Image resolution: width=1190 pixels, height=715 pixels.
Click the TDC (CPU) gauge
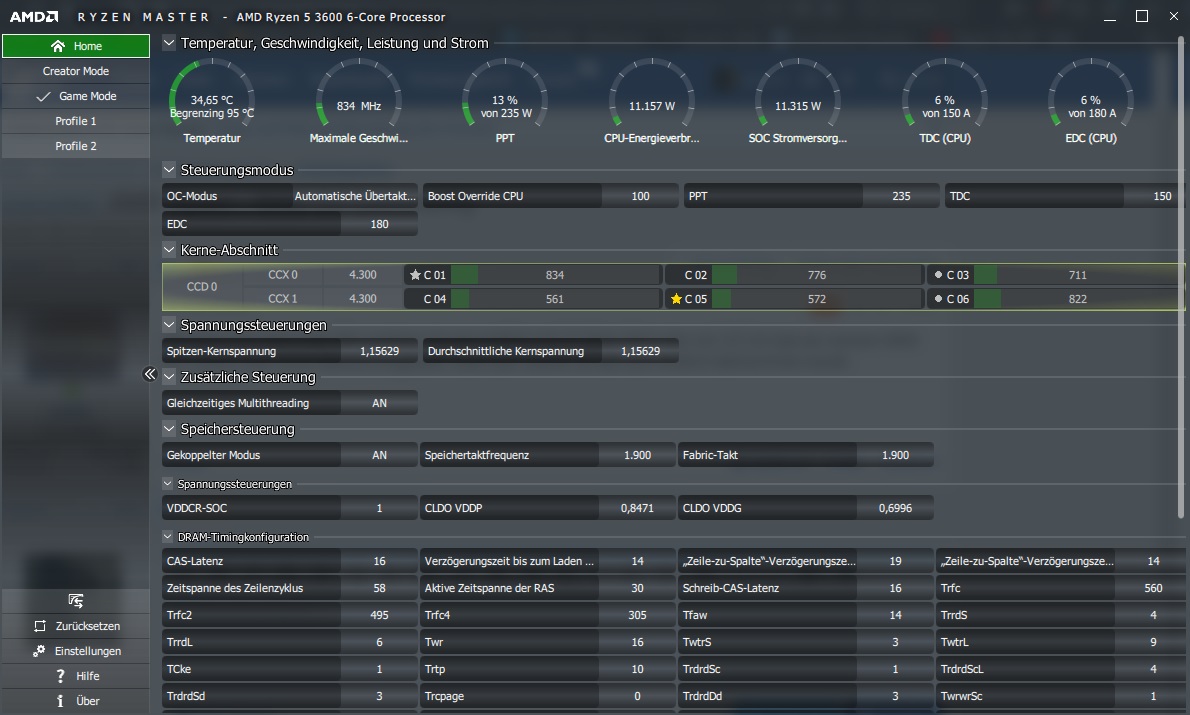click(945, 102)
